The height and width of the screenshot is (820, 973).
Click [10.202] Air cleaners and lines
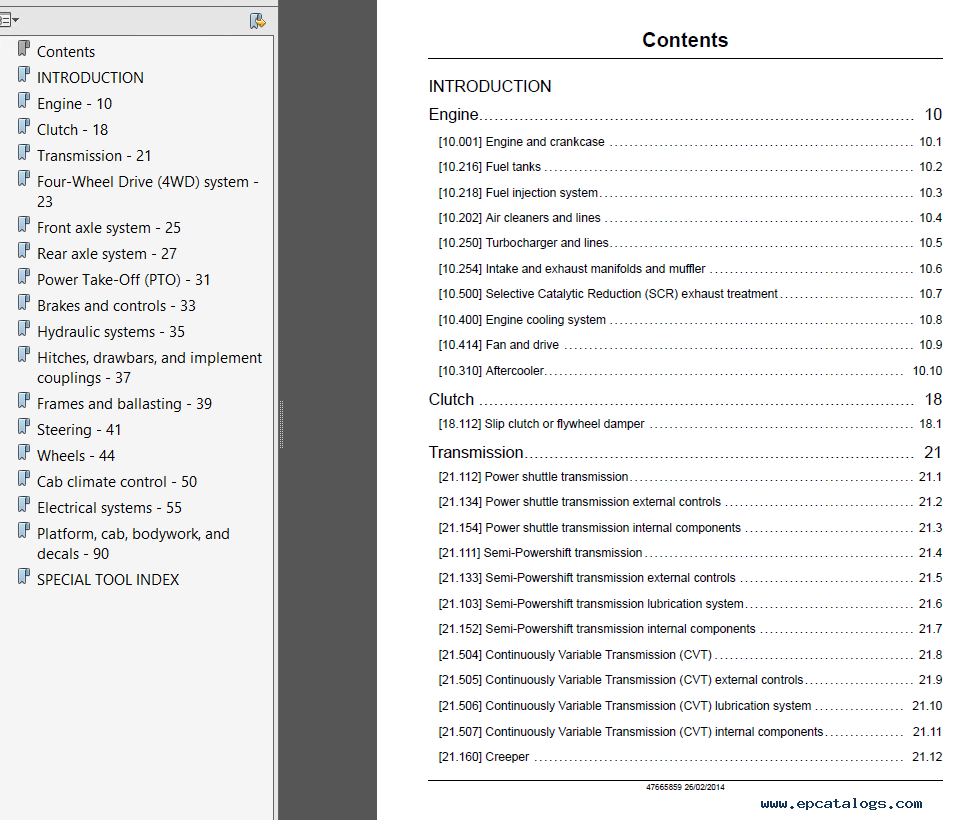click(x=690, y=218)
